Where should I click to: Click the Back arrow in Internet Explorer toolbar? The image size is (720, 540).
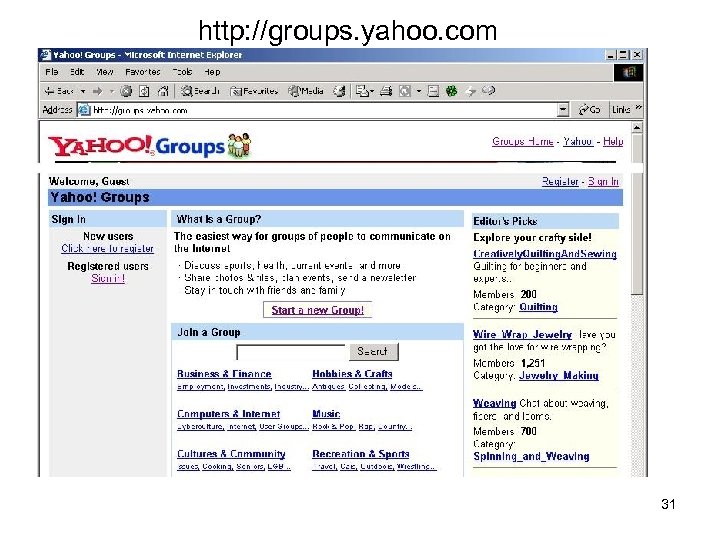tap(59, 91)
